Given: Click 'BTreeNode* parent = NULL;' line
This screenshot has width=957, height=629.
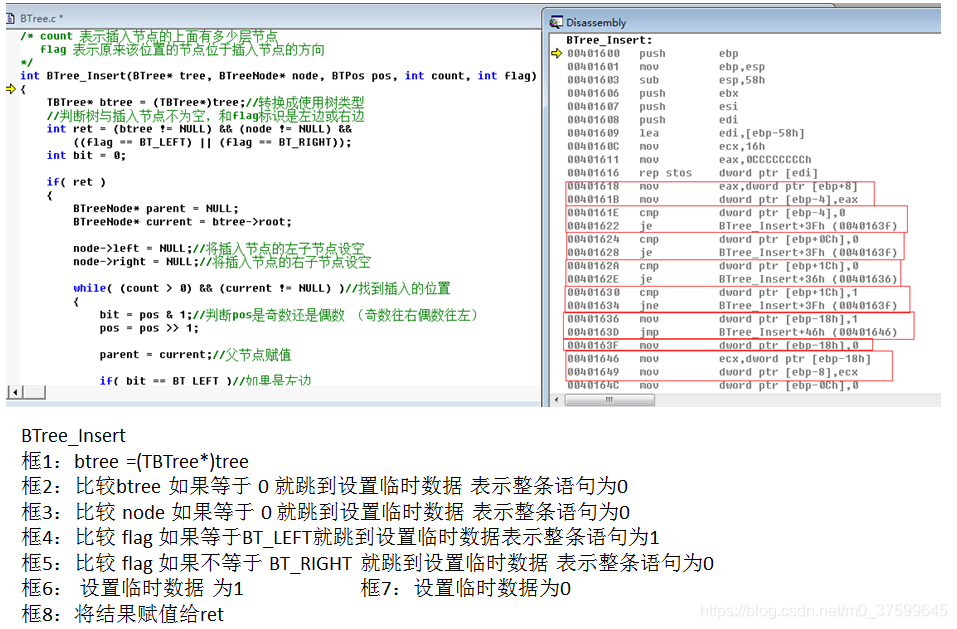Looking at the screenshot, I should pyautogui.click(x=156, y=209).
